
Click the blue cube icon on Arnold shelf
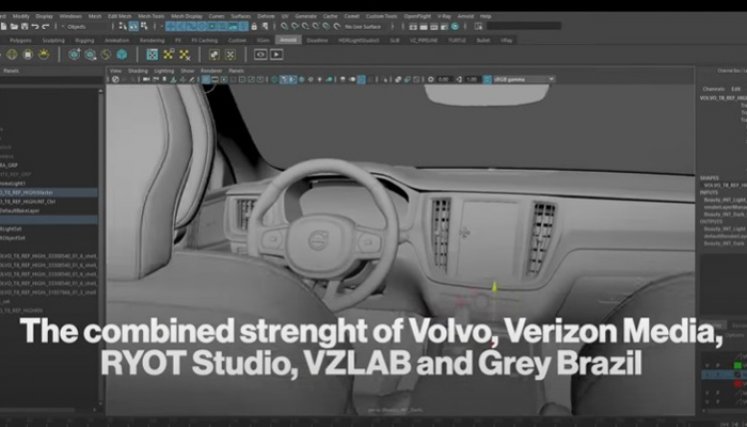[x=122, y=54]
